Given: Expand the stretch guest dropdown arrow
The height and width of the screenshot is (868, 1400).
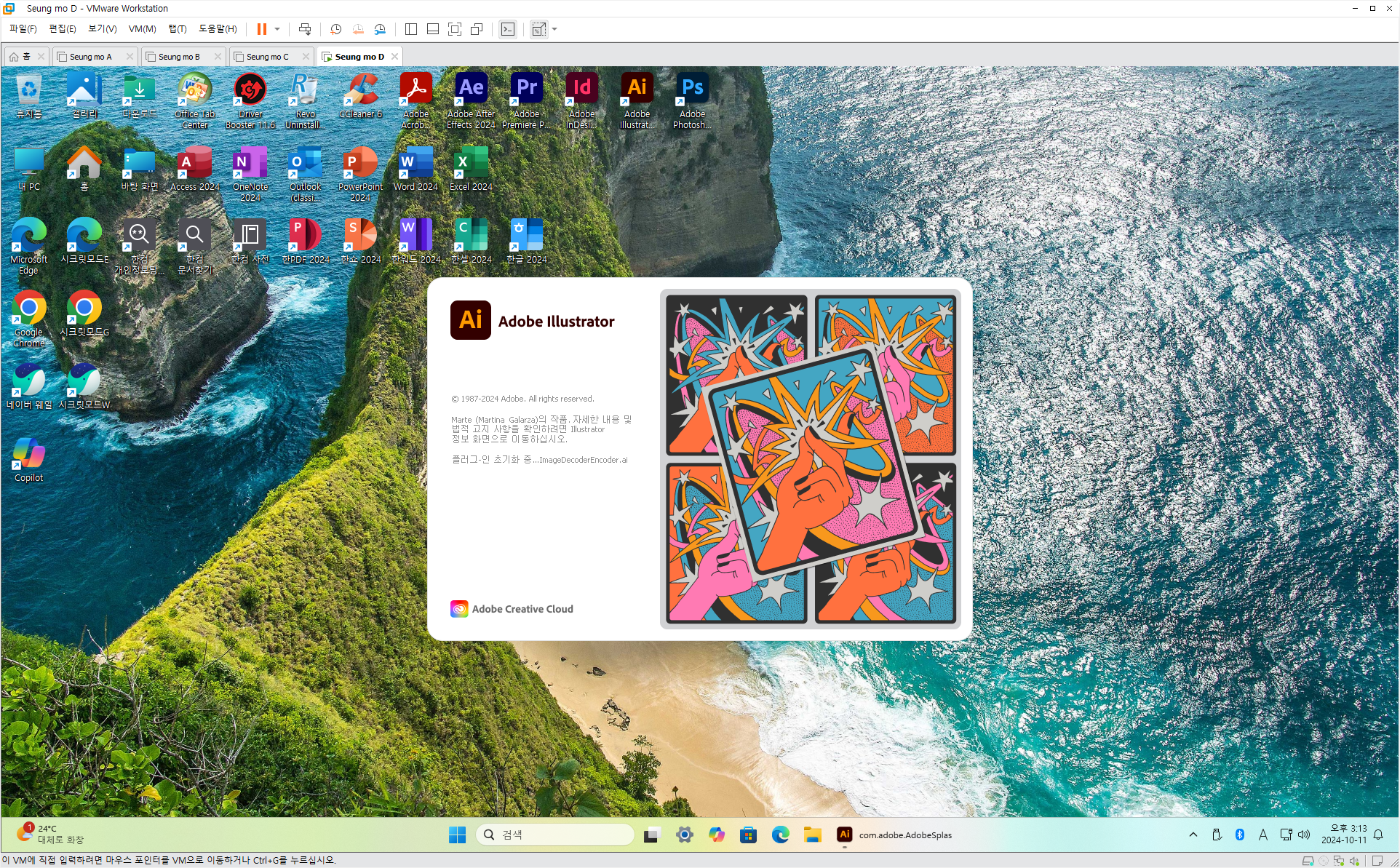Looking at the screenshot, I should pyautogui.click(x=554, y=29).
